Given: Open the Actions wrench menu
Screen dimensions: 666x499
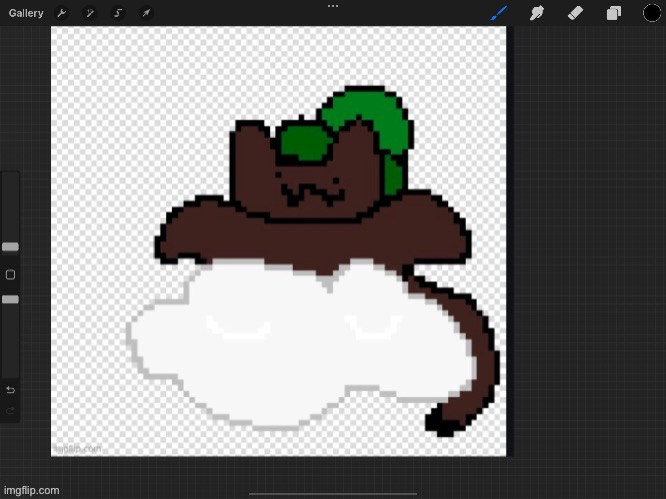Looking at the screenshot, I should 62,13.
